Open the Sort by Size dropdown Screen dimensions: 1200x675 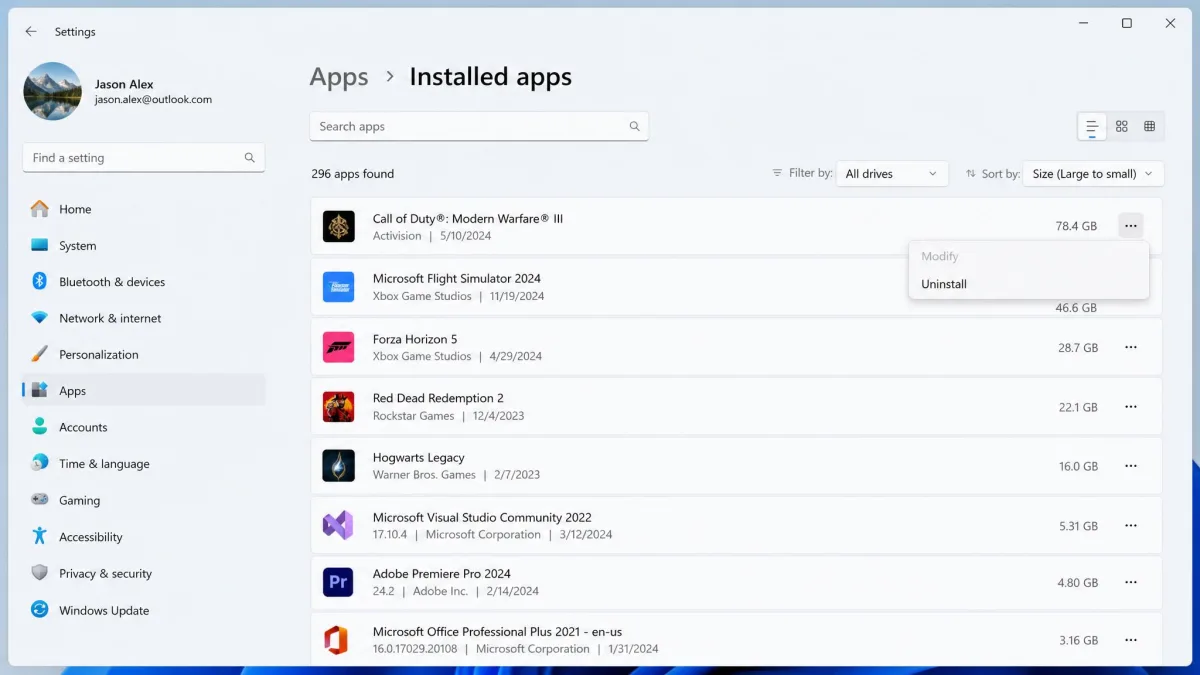(1093, 174)
